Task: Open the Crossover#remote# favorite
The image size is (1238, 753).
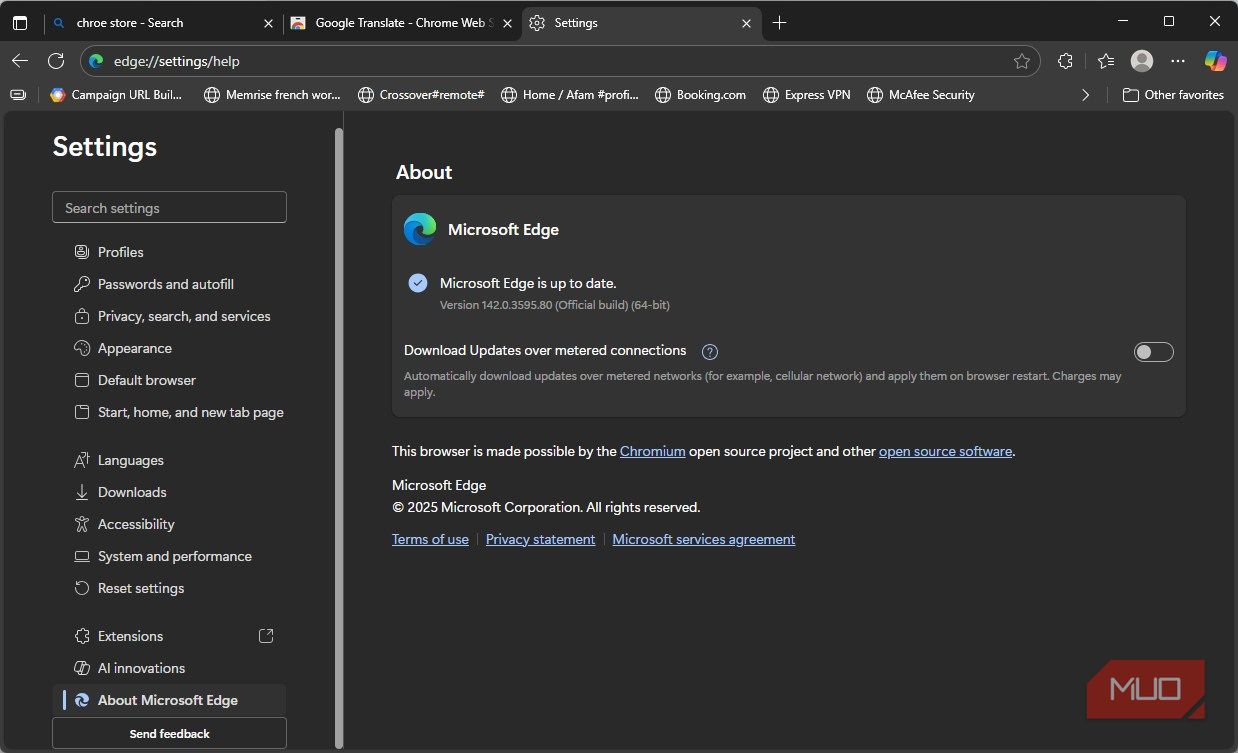Action: (421, 95)
